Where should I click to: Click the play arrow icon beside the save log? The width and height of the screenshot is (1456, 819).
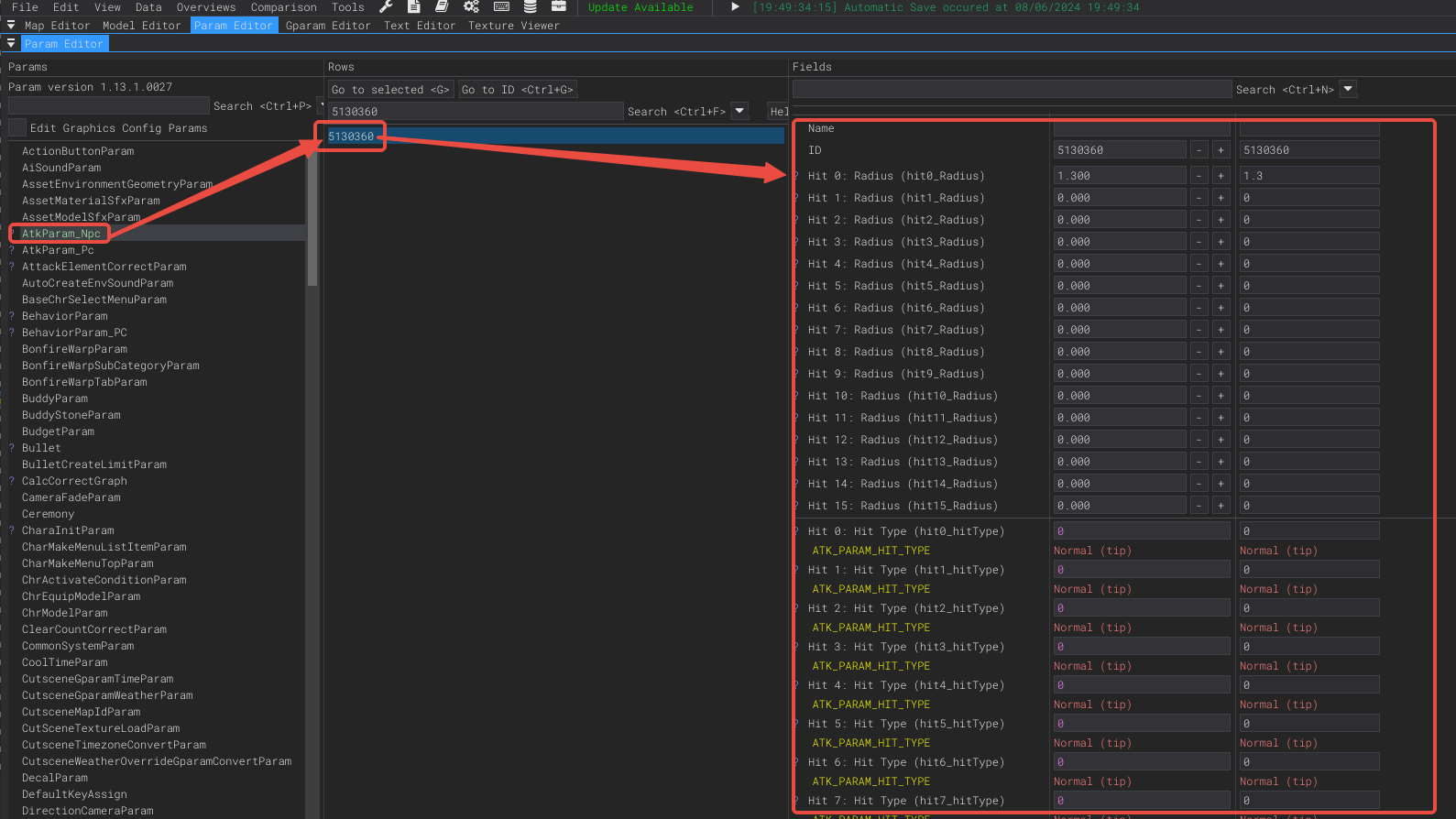pyautogui.click(x=735, y=6)
